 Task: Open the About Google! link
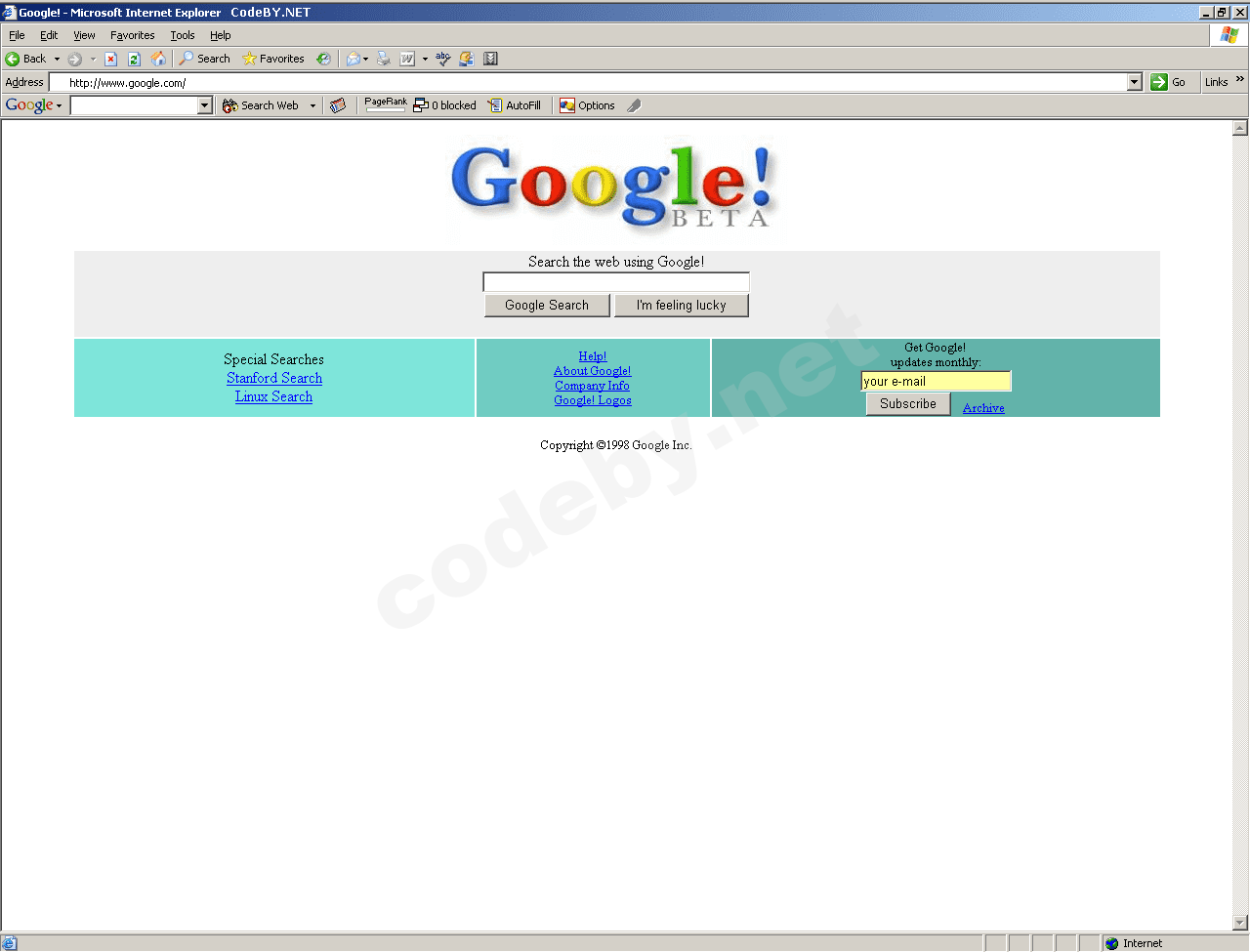tap(593, 371)
